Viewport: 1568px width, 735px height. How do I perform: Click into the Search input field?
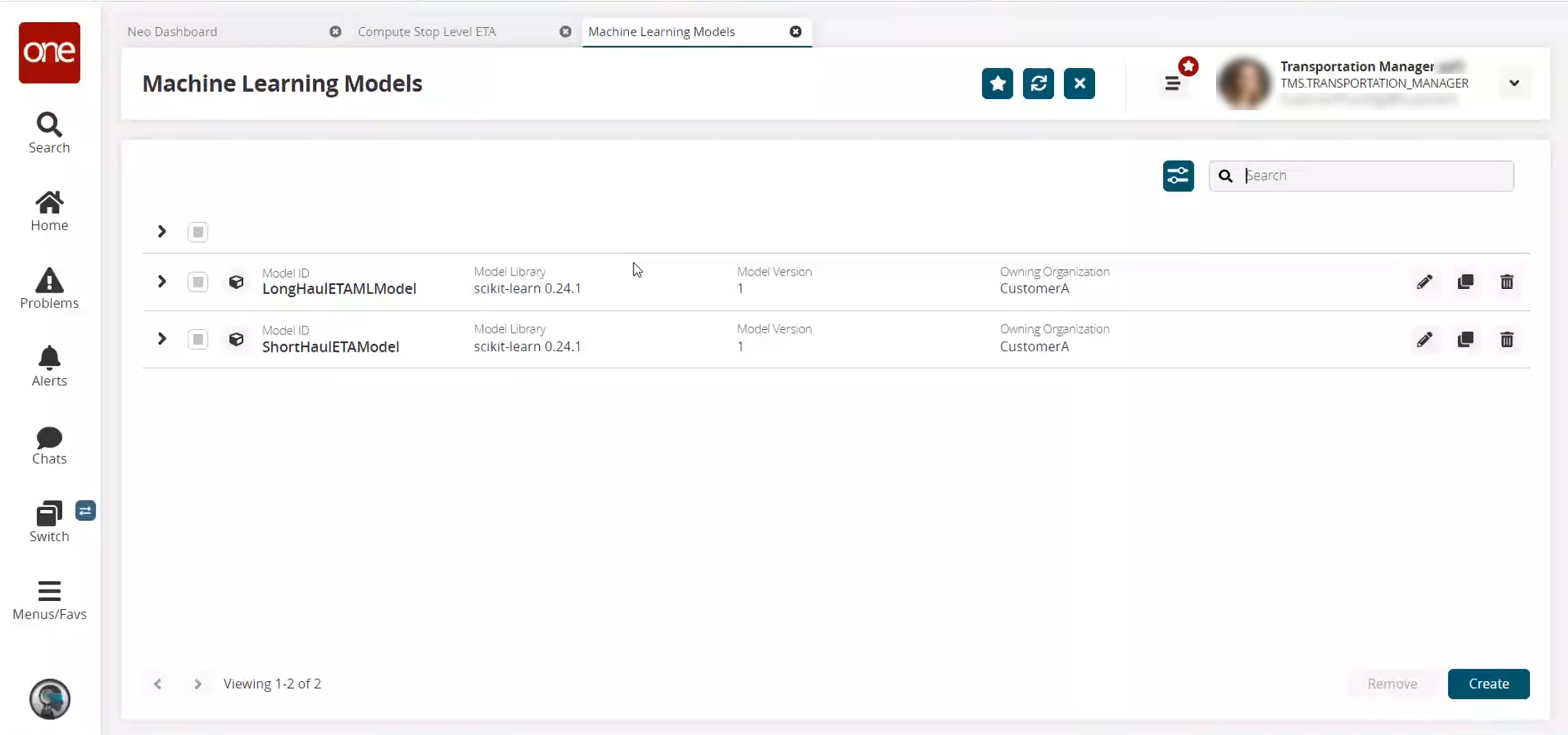pyautogui.click(x=1376, y=176)
